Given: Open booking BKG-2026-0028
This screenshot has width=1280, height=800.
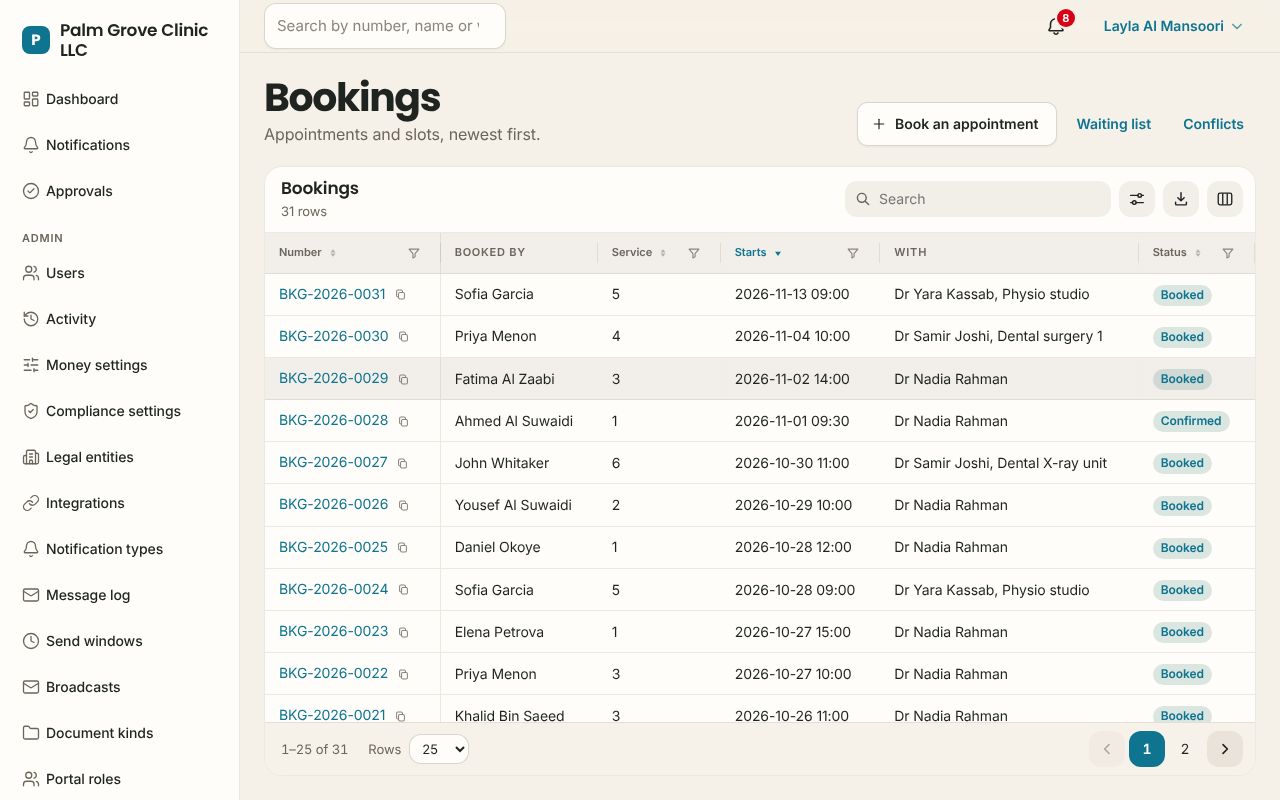Looking at the screenshot, I should [333, 420].
